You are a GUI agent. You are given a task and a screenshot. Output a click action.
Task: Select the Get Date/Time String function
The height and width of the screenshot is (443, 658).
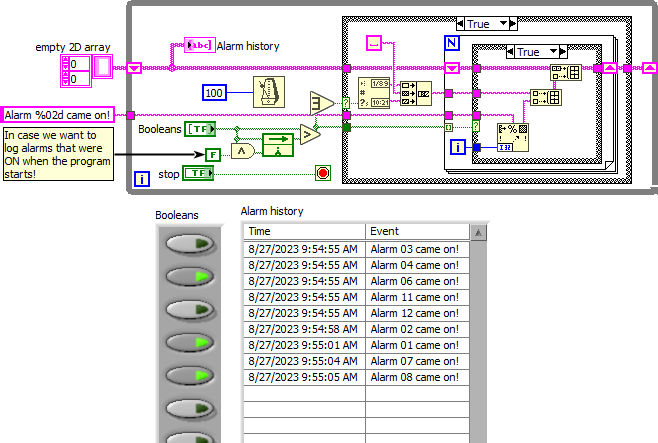(374, 93)
